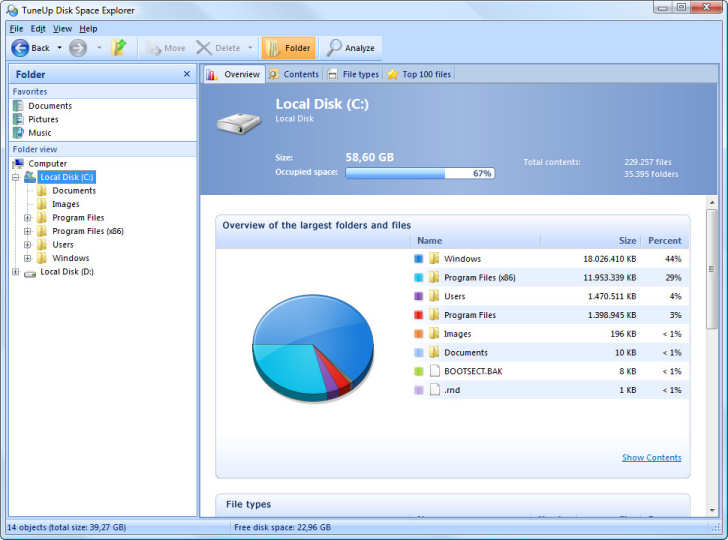Click the grey Forward arrow icon

tap(78, 48)
